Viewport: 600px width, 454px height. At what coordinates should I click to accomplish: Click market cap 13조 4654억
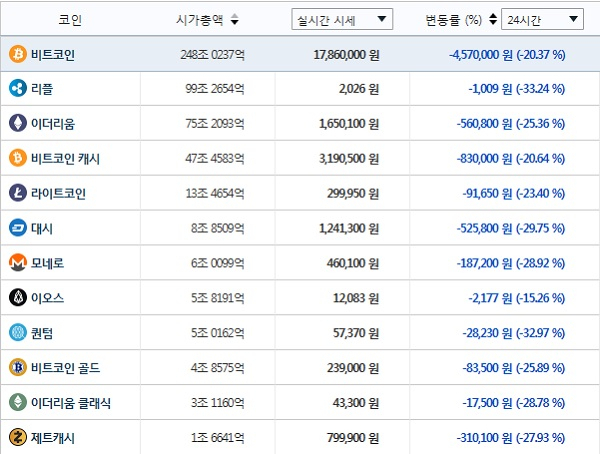(215, 194)
